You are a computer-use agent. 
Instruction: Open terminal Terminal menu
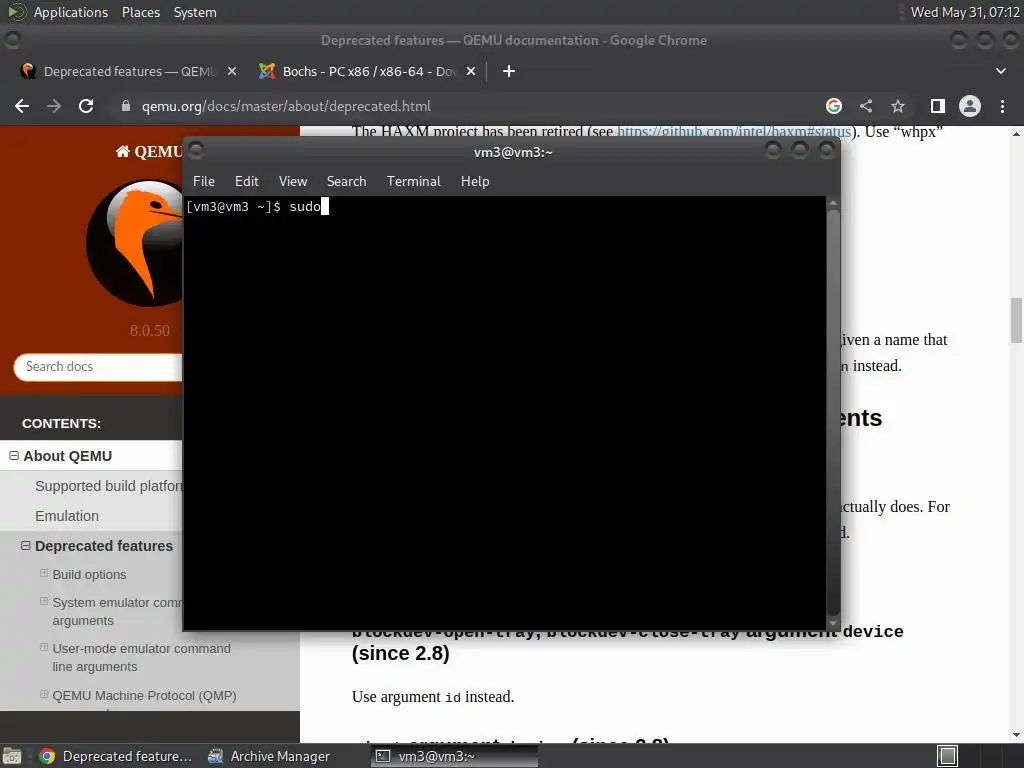pyautogui.click(x=413, y=181)
